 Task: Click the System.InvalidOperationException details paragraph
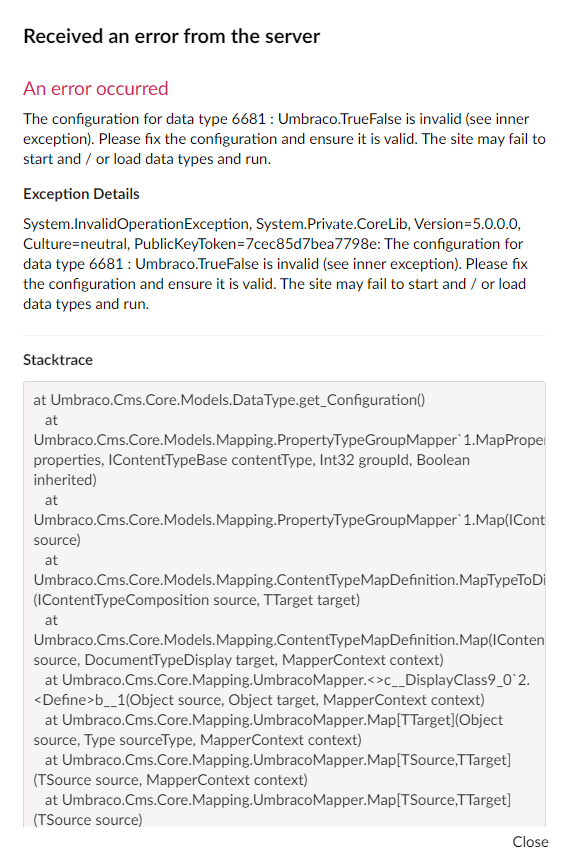[275, 264]
